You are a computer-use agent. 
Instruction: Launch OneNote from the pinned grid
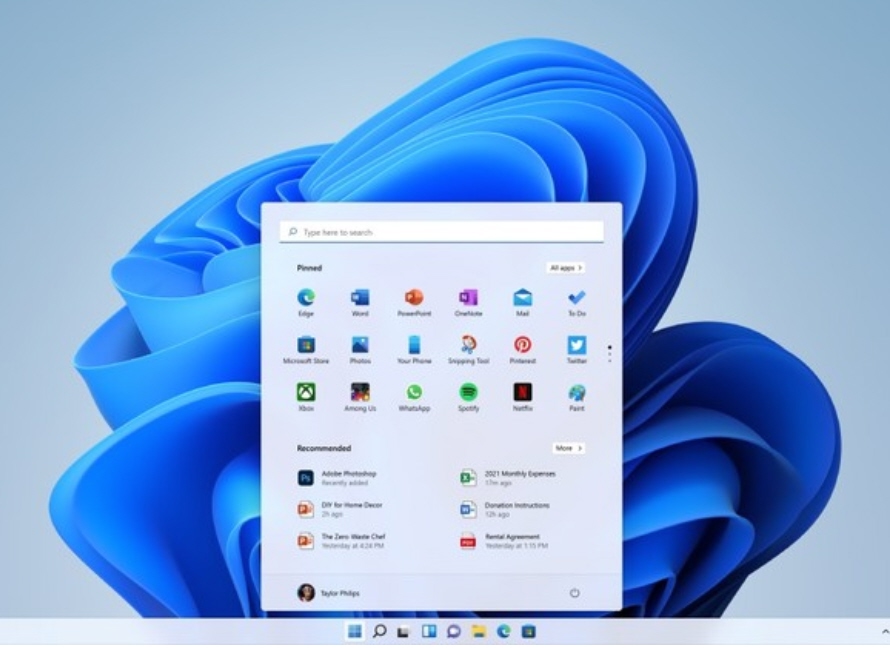click(468, 302)
